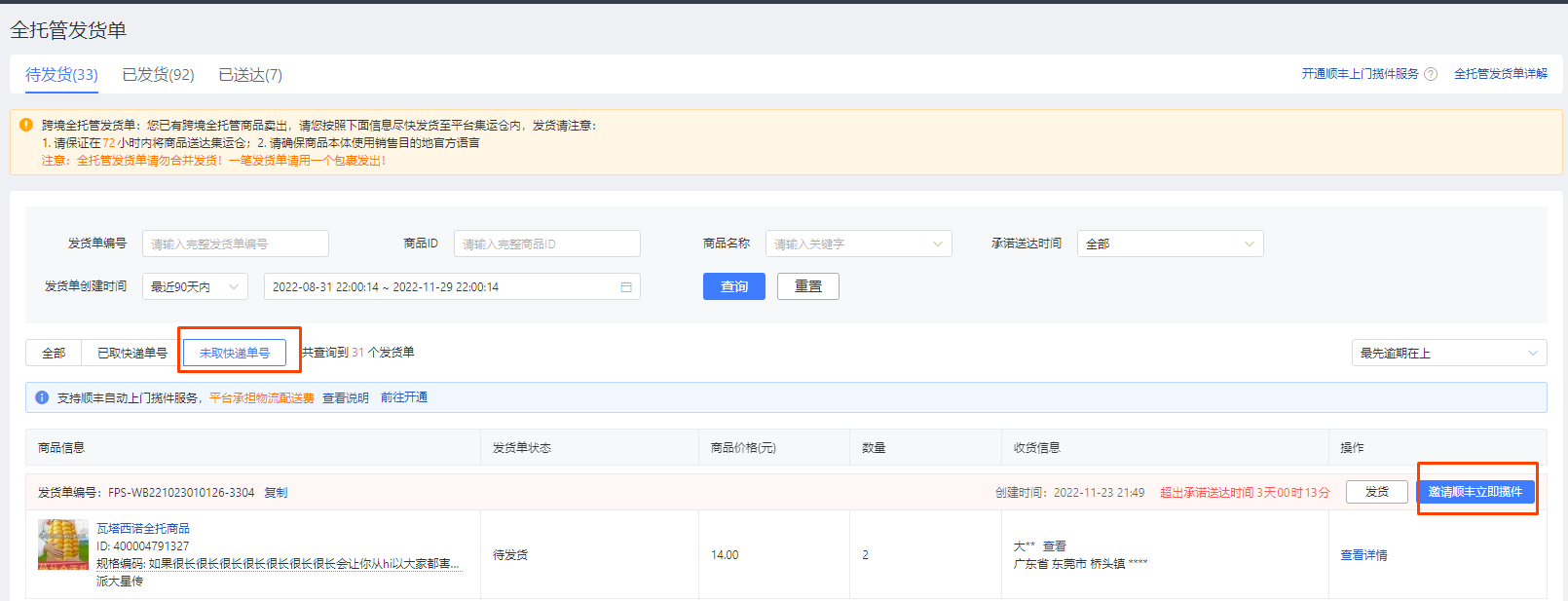
Task: Open the 承诺送达时间 全部 dropdown
Action: tap(1170, 244)
